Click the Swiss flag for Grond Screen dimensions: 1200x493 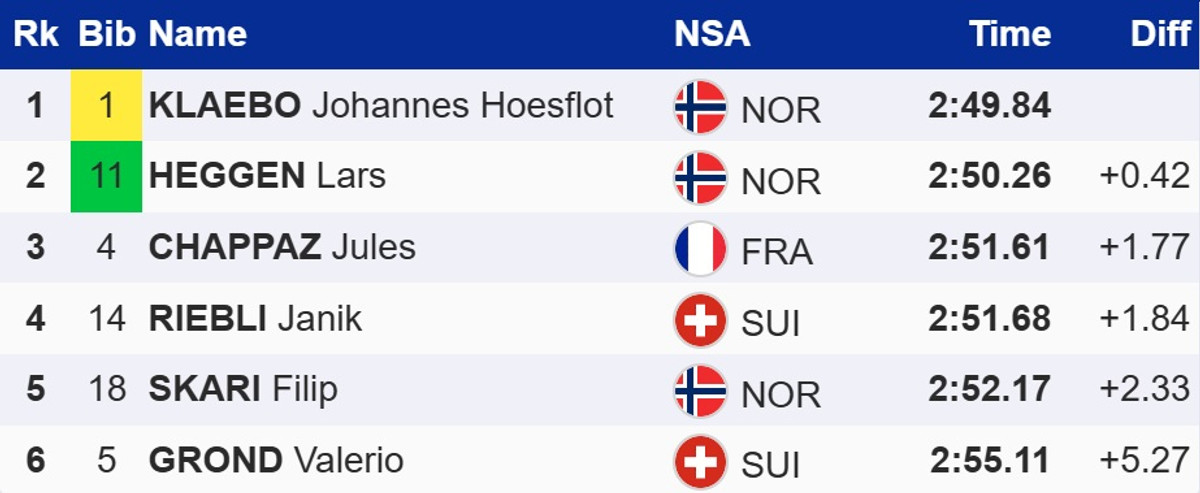[x=700, y=461]
